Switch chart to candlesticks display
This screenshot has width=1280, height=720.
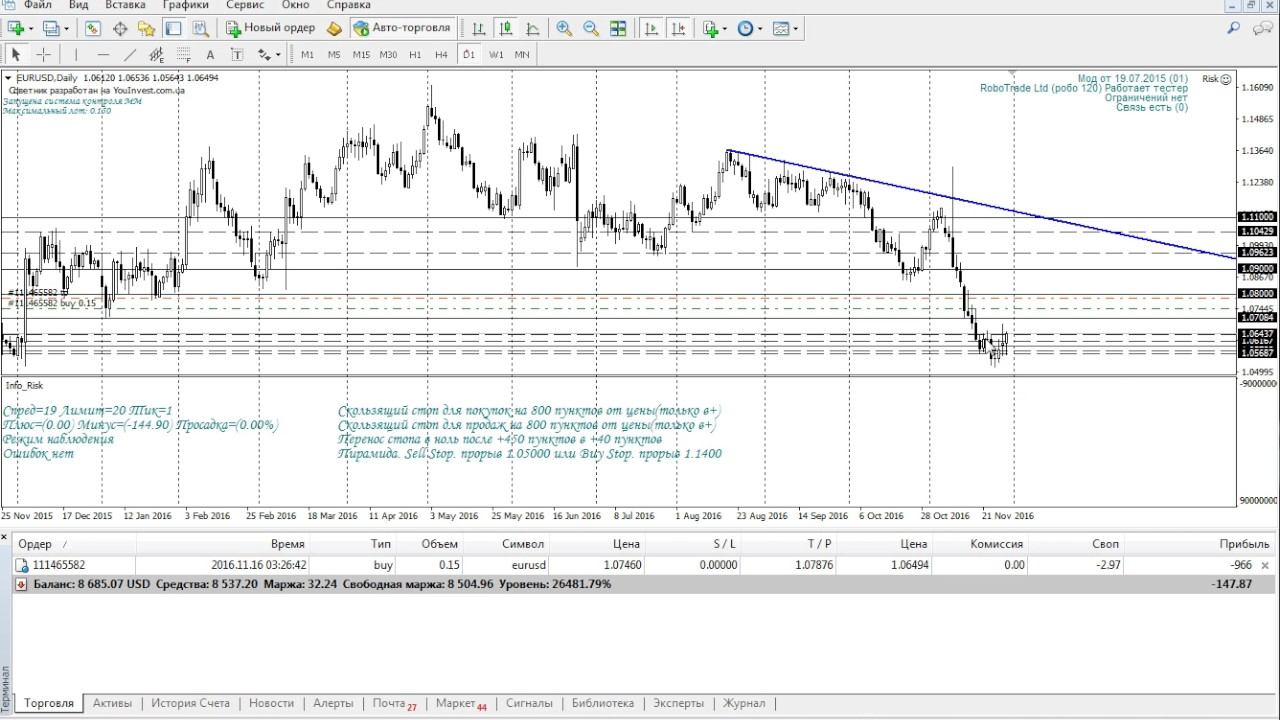pos(506,29)
